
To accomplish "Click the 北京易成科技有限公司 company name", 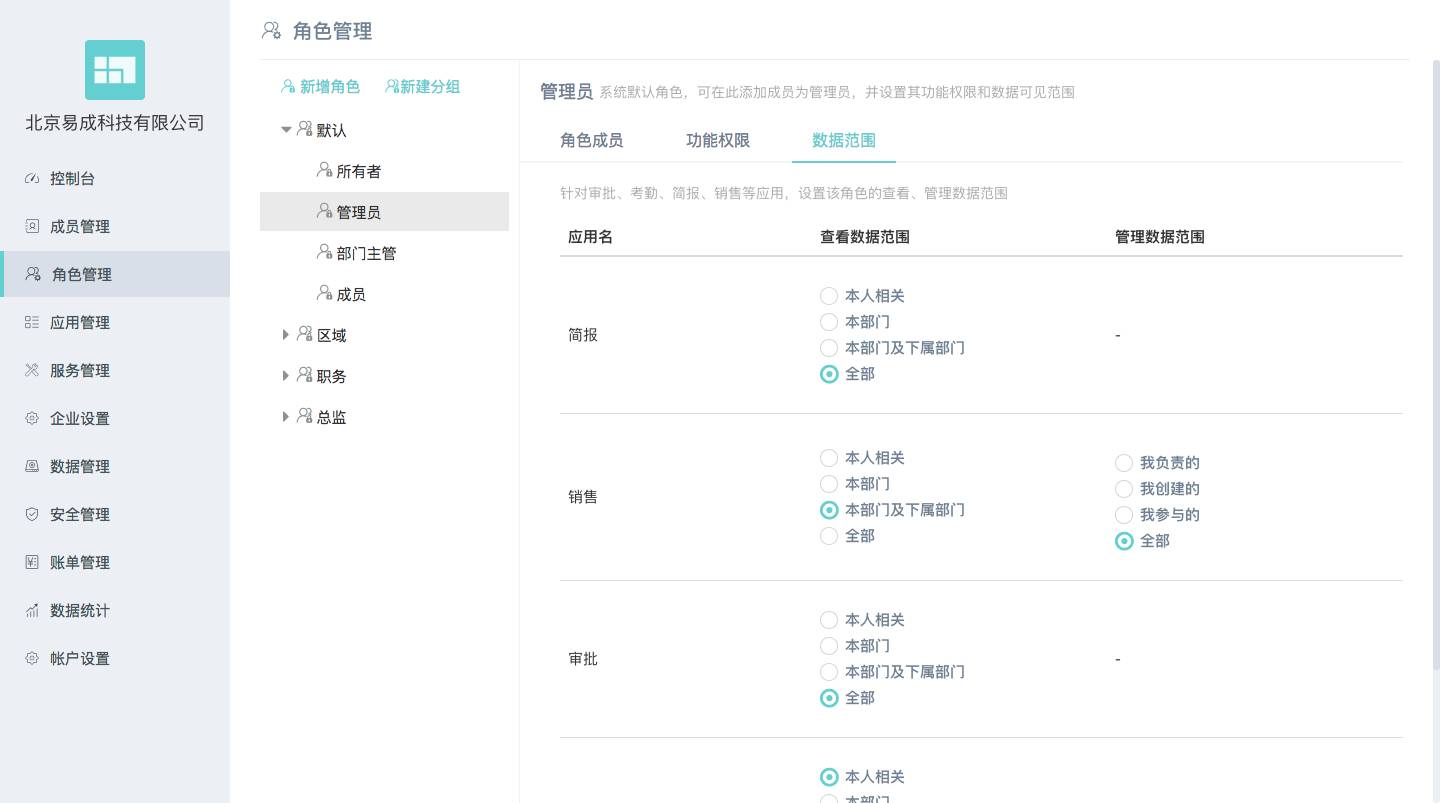I will pos(115,123).
